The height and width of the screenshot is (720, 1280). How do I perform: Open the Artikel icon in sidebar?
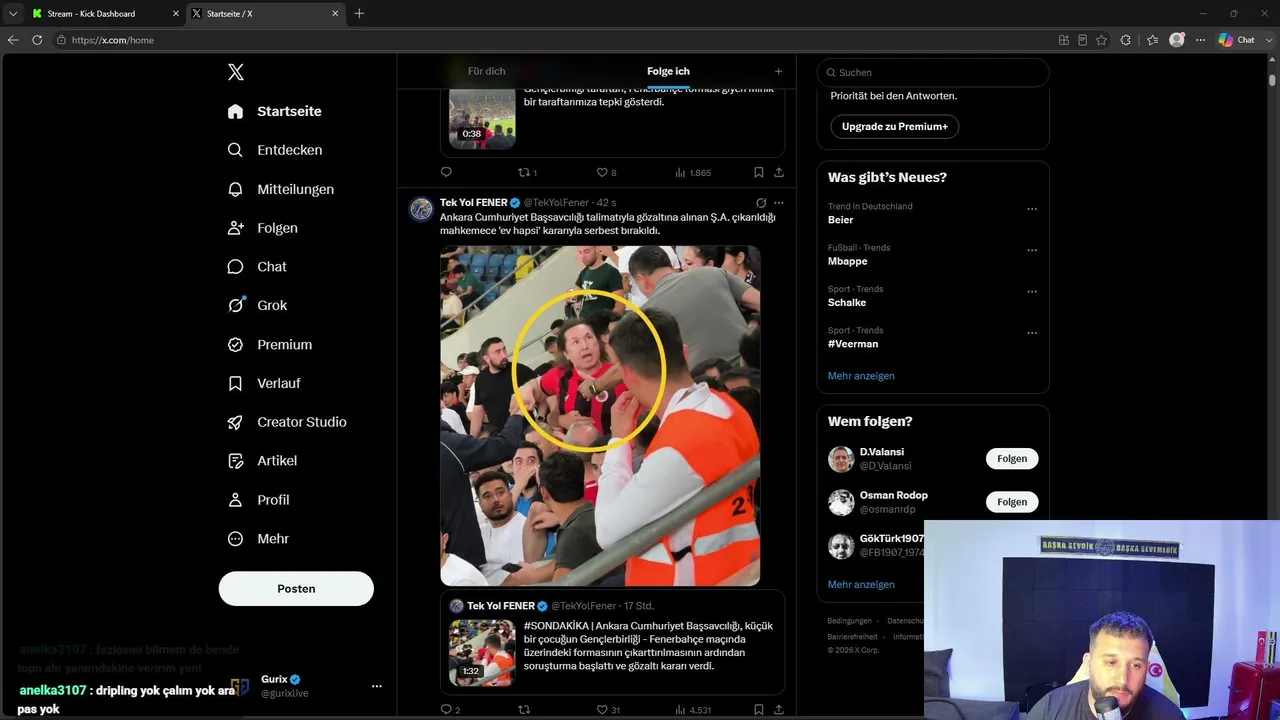[x=235, y=461]
